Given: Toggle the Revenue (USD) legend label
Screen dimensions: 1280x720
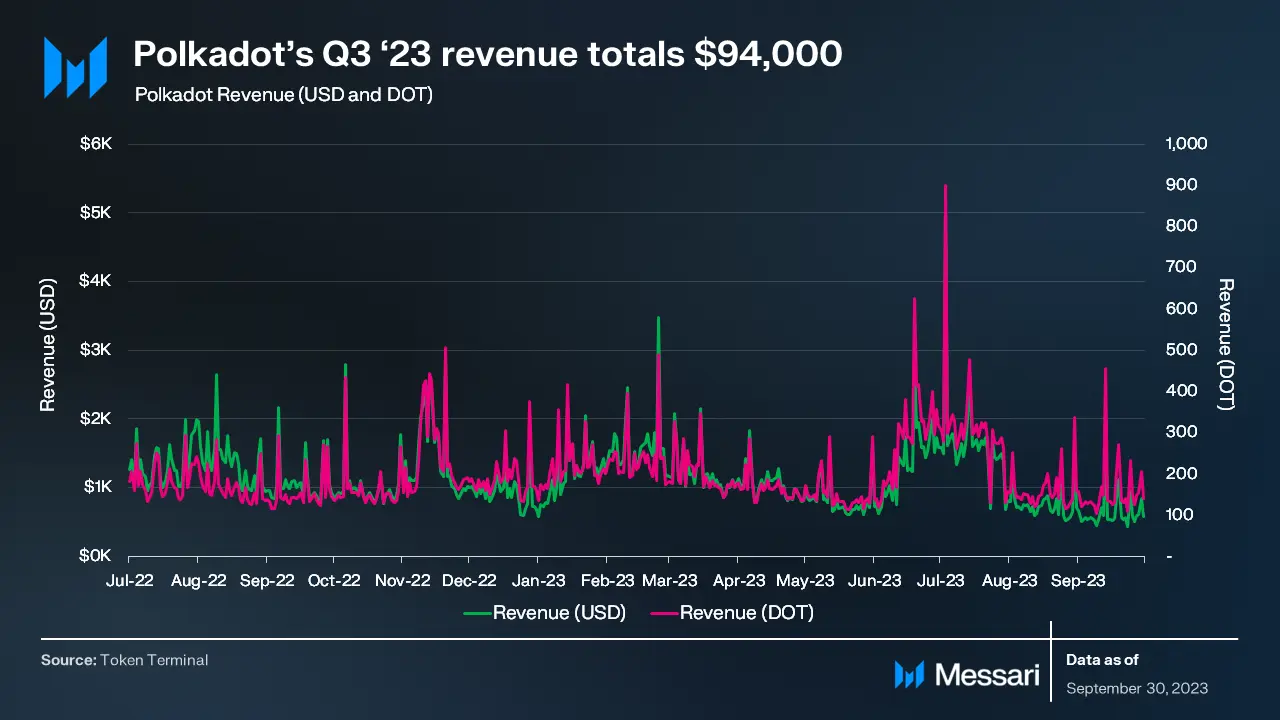Looking at the screenshot, I should [x=559, y=613].
